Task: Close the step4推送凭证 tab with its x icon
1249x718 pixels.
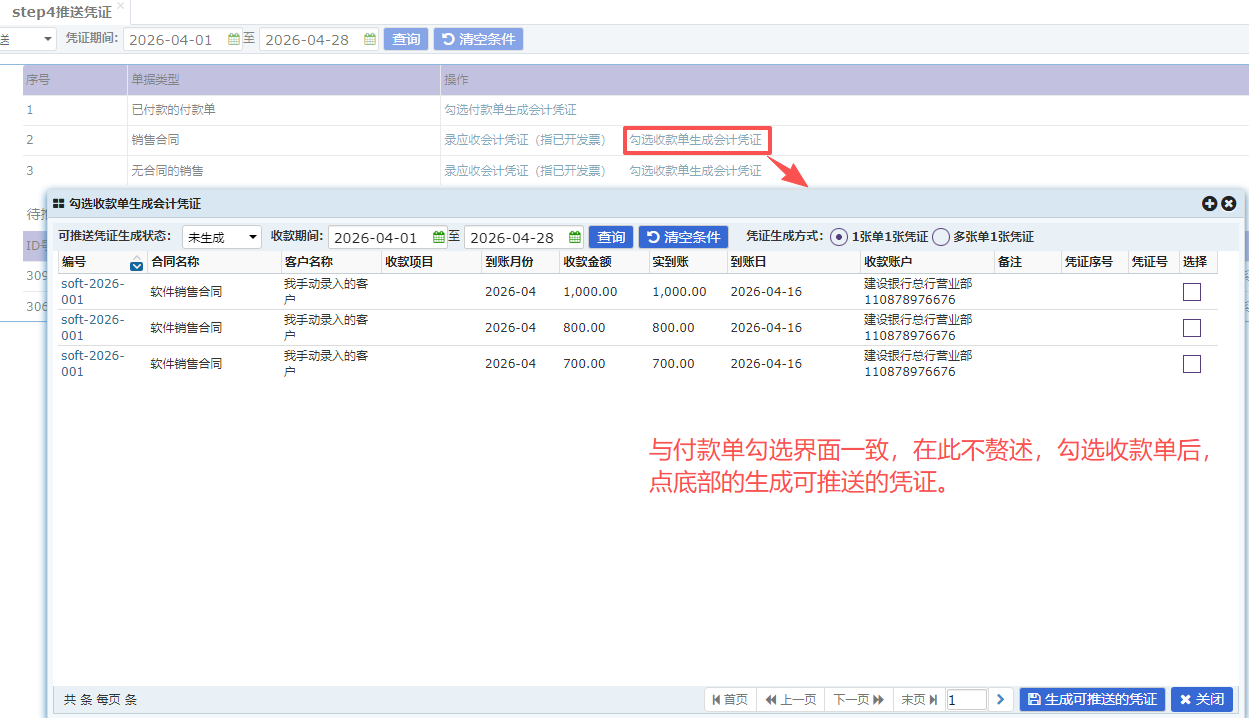Action: click(121, 6)
